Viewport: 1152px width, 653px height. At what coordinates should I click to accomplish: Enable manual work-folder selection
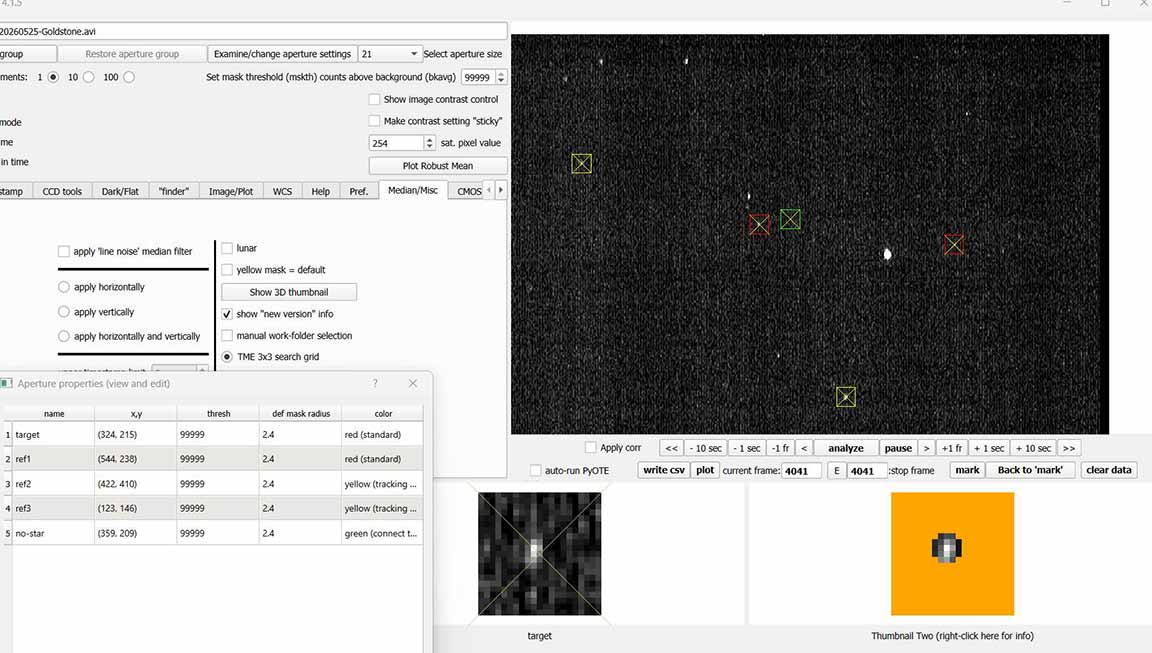227,335
